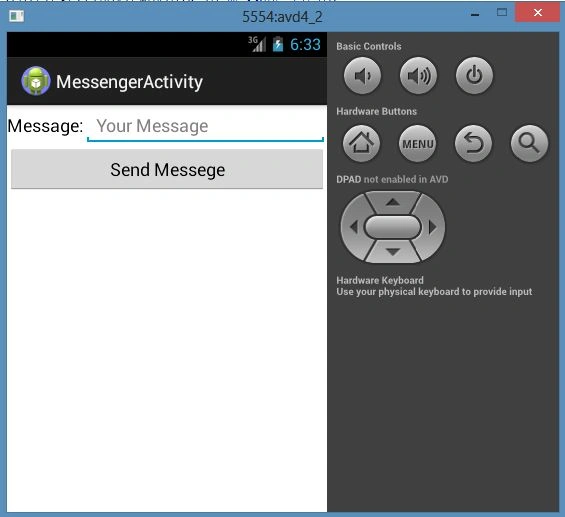The height and width of the screenshot is (517, 565).
Task: Click the DPAD down arrow
Action: coord(393,251)
